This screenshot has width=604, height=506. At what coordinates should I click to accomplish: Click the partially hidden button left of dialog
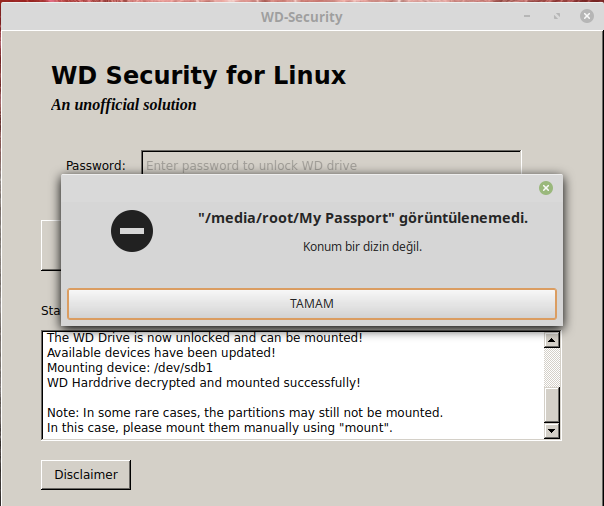(x=51, y=245)
